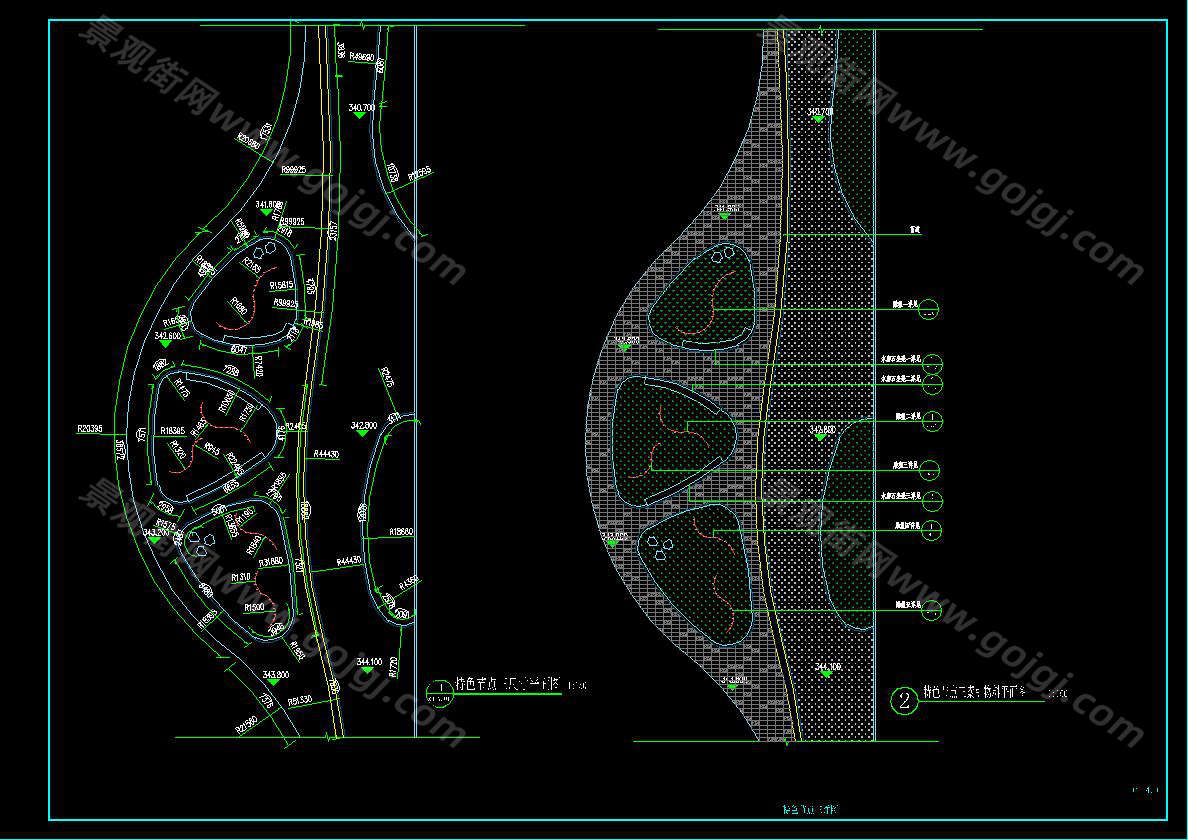Screen dimensions: 1188x840
Task: Click the numbered circle 2 drawing title bubble
Action: click(904, 701)
